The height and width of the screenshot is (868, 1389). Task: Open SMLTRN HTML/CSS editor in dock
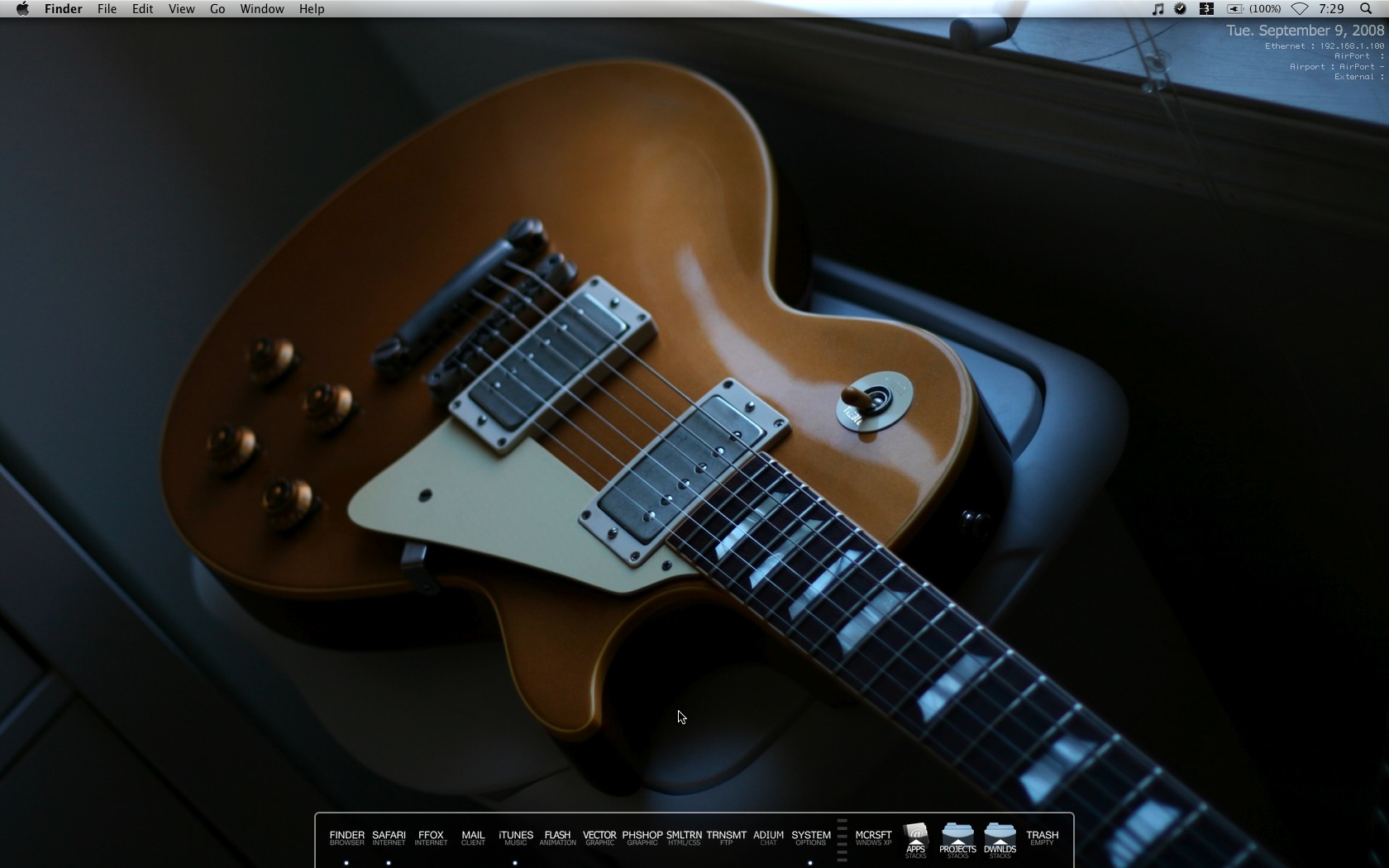684,838
